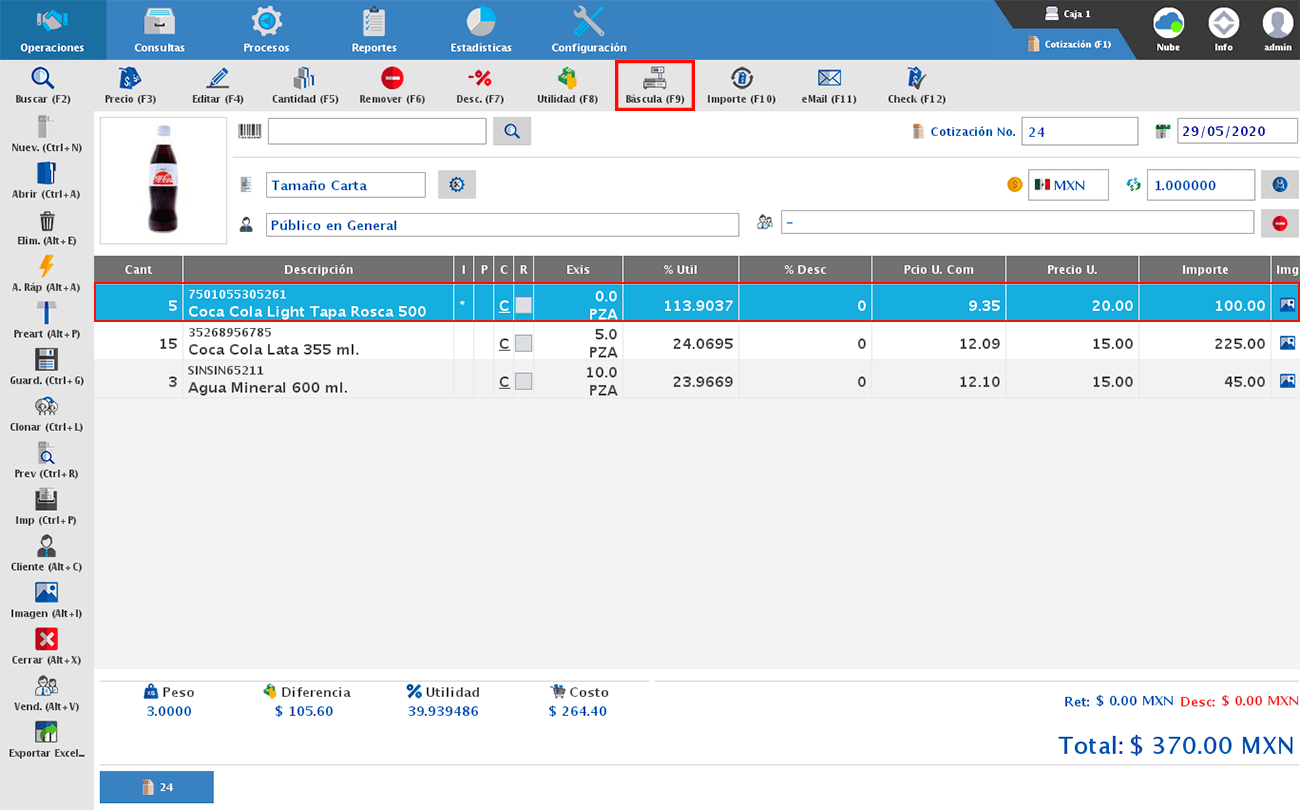This screenshot has width=1300, height=810.
Task: Click the barcode search magnifier button
Action: (511, 131)
